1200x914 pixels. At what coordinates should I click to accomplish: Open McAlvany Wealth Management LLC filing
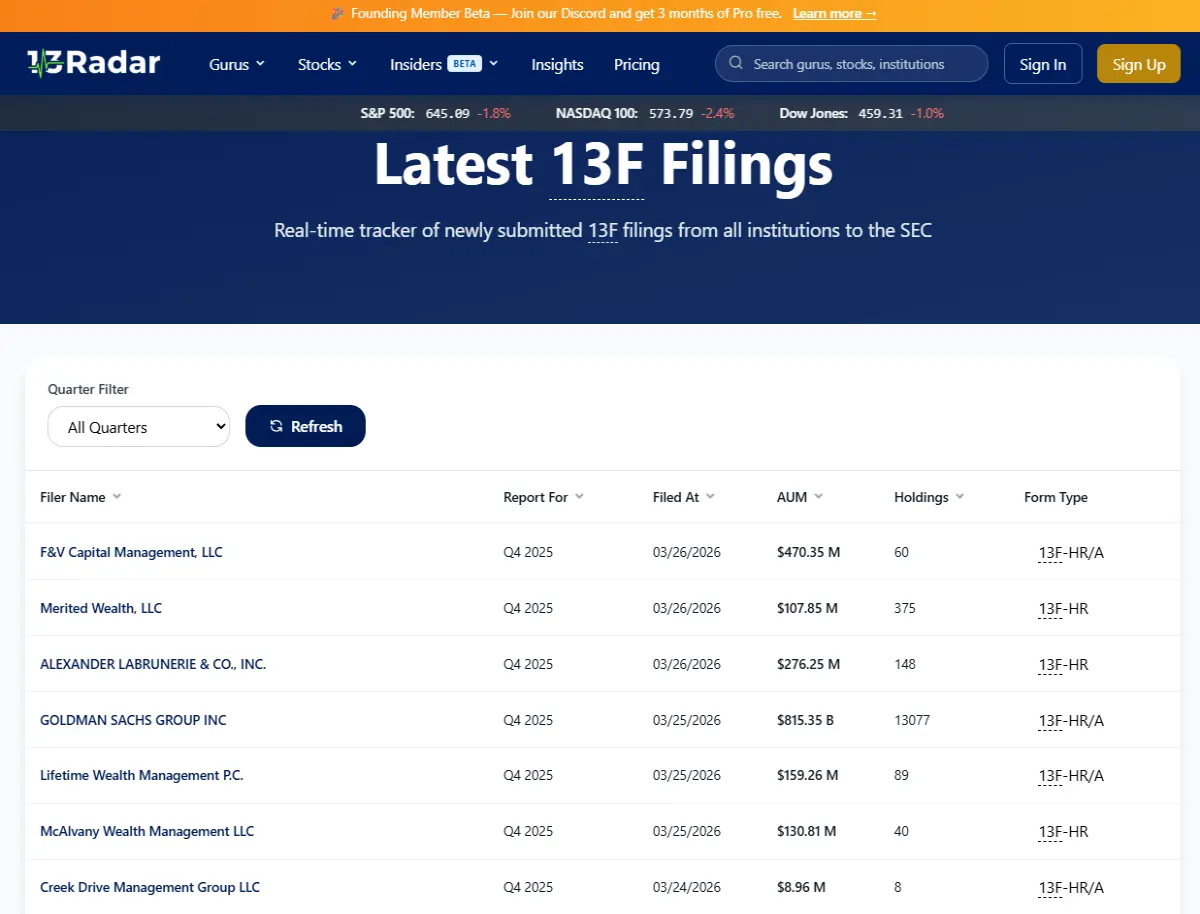(x=147, y=831)
